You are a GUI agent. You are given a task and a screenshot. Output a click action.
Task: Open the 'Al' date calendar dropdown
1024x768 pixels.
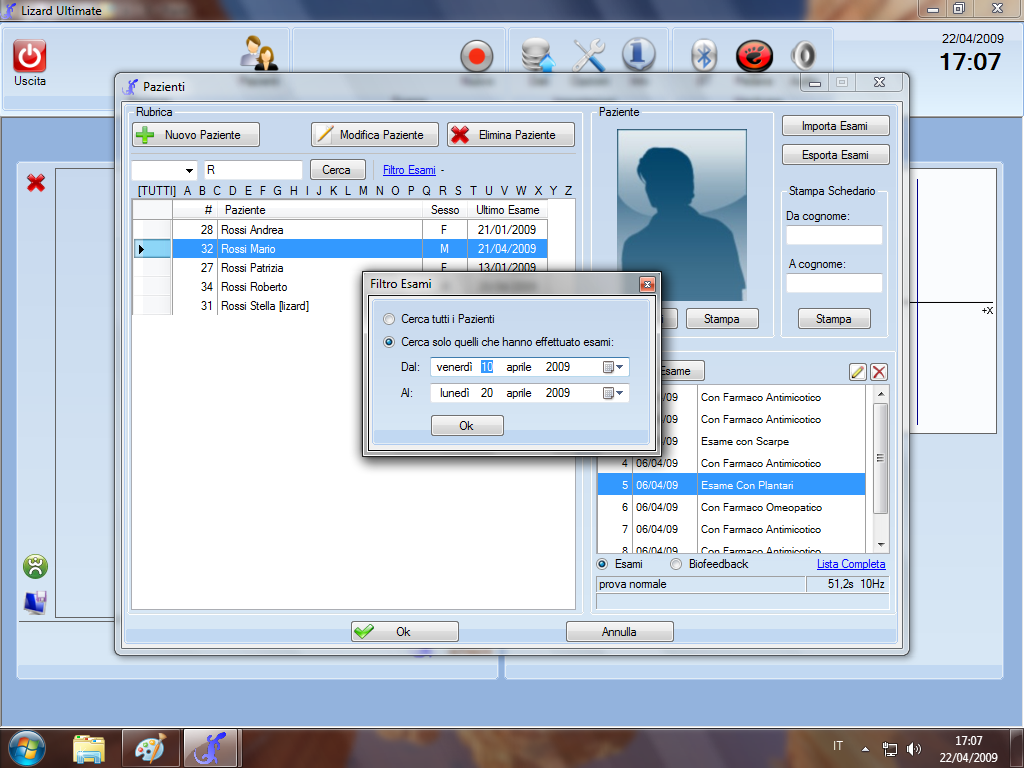(x=613, y=393)
